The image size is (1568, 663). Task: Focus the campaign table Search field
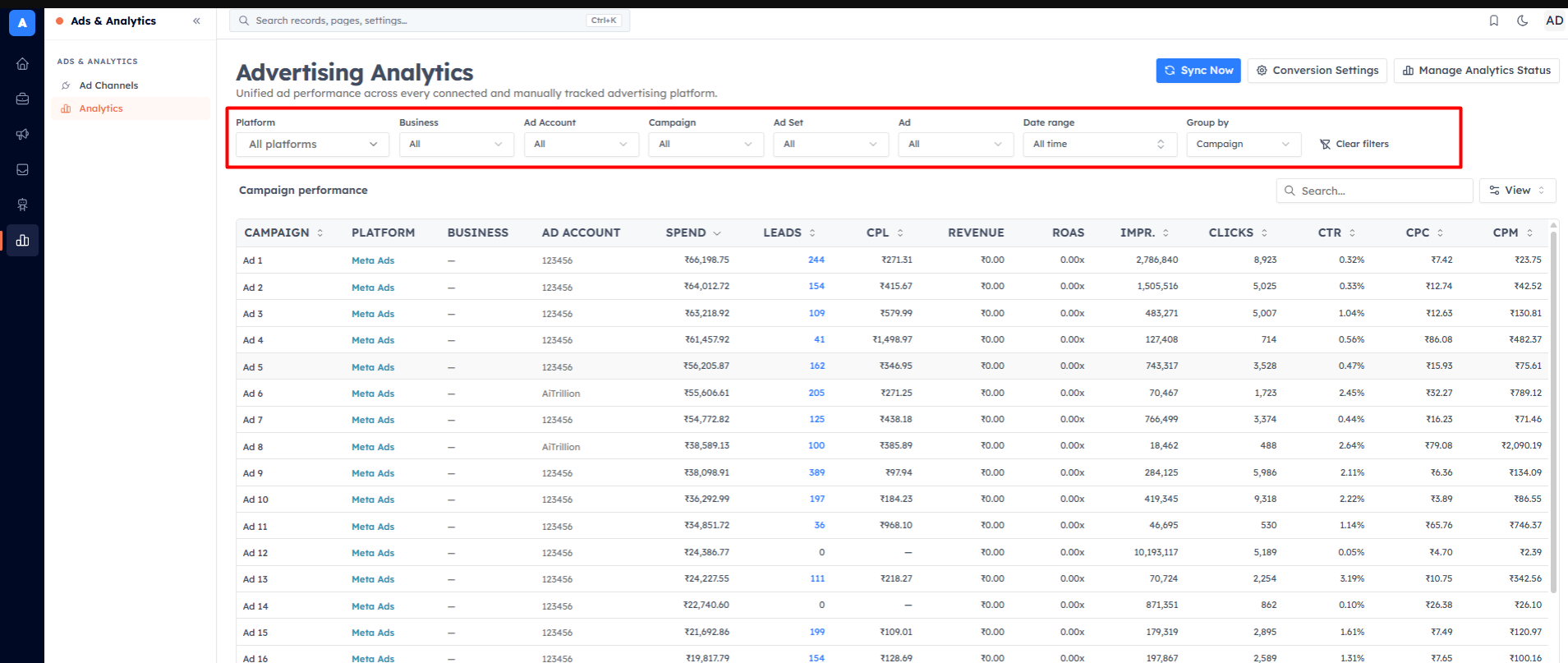click(x=1374, y=191)
